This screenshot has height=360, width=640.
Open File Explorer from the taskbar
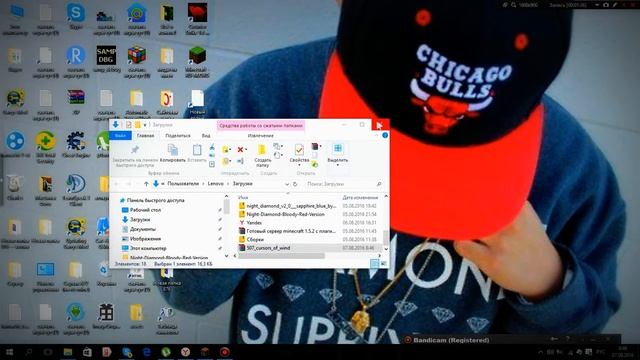pyautogui.click(x=68, y=352)
